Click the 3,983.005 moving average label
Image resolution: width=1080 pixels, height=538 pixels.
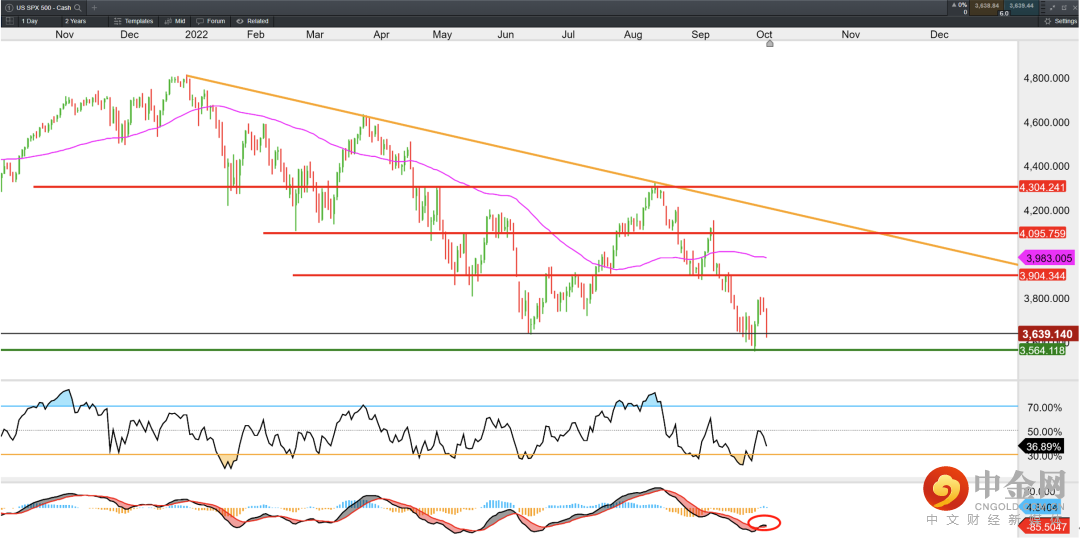(x=1046, y=258)
